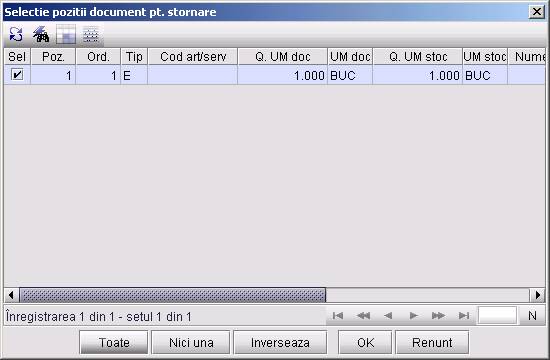
Task: Click the Nici una button
Action: pyautogui.click(x=191, y=342)
